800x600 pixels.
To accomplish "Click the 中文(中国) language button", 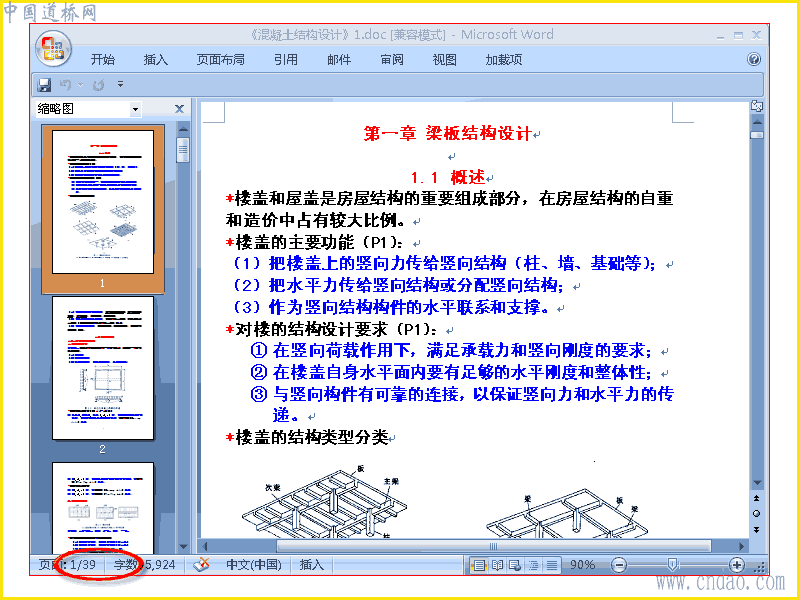I will pos(254,565).
